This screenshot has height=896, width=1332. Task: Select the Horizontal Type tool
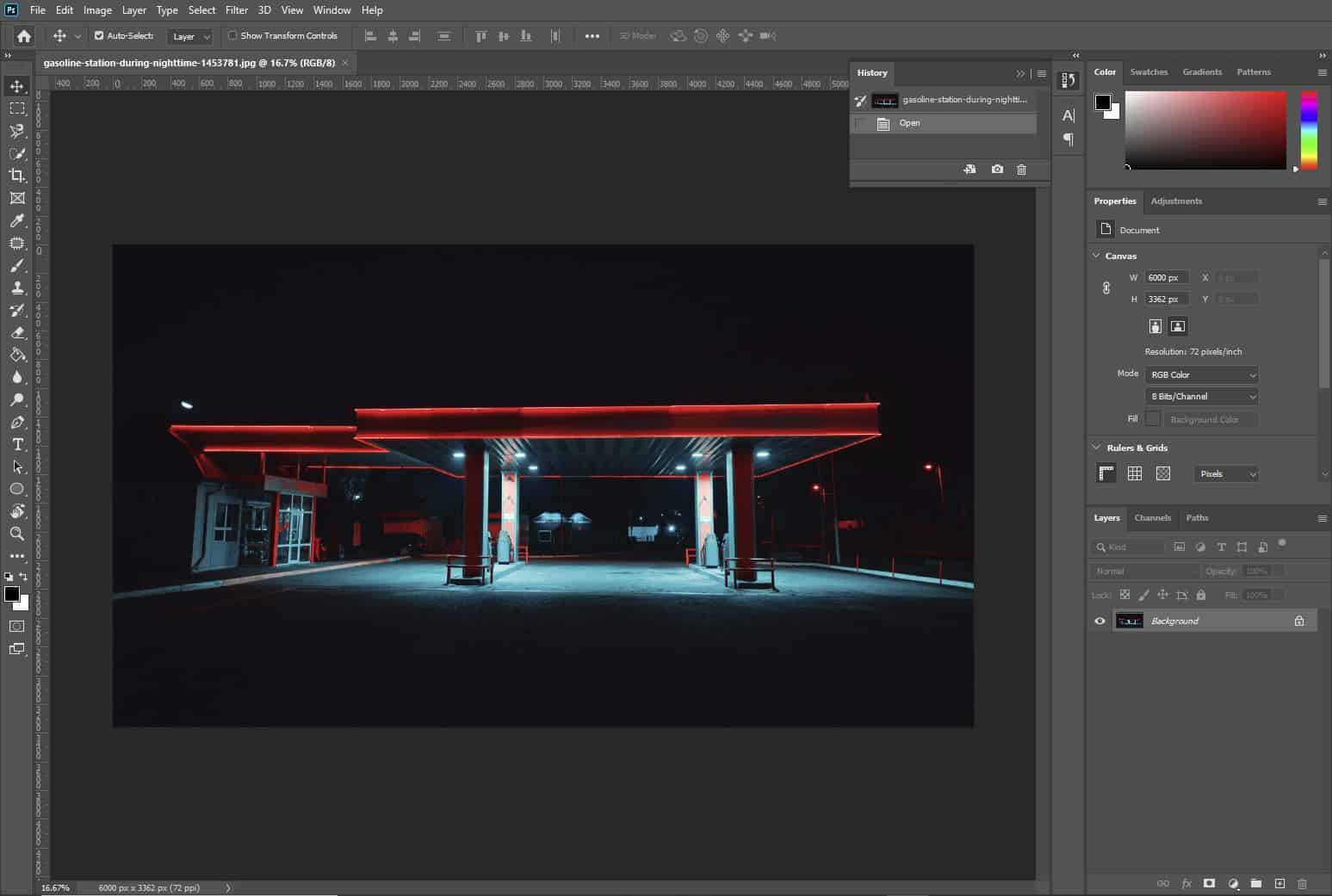[16, 444]
